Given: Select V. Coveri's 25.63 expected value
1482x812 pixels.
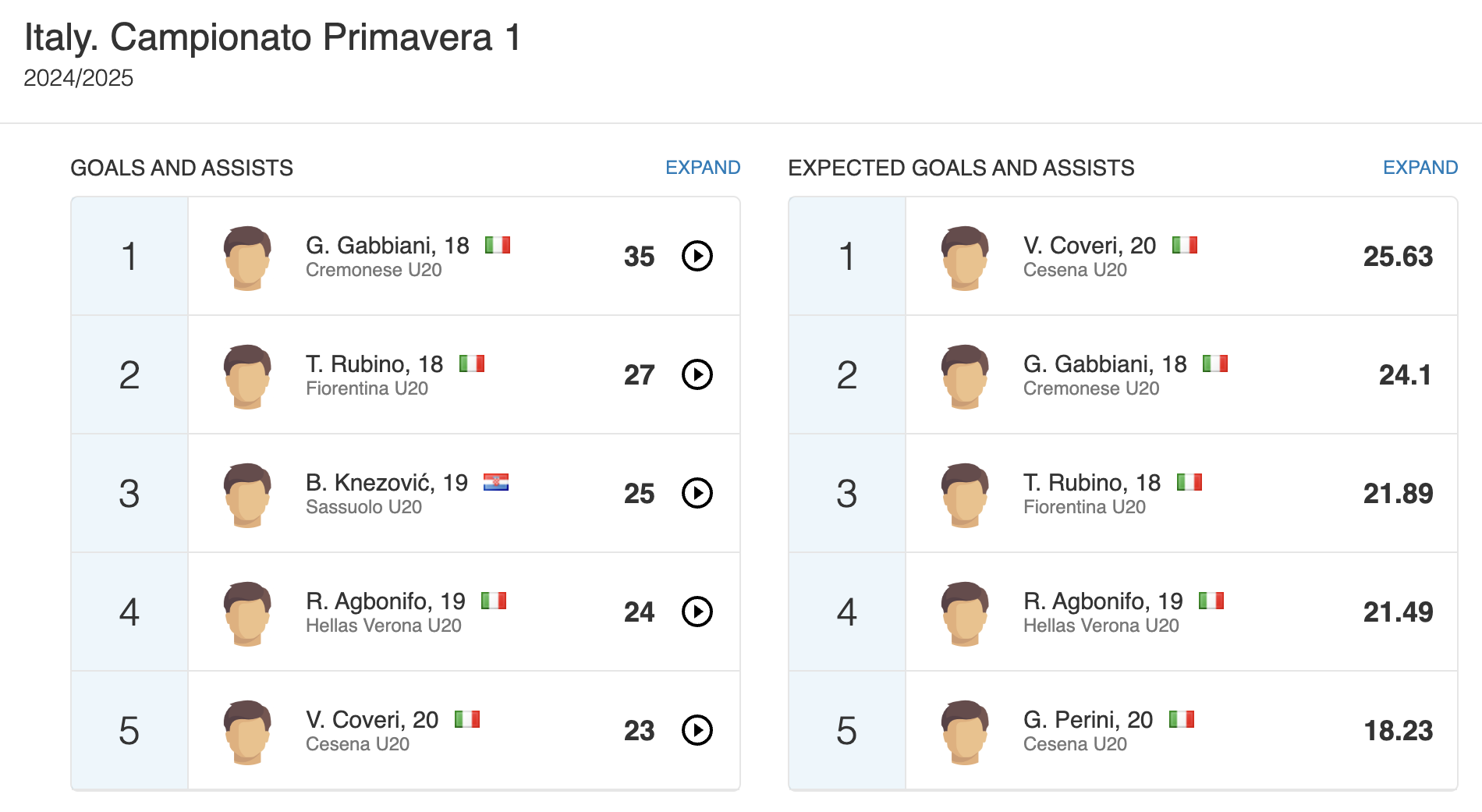Looking at the screenshot, I should pos(1398,257).
